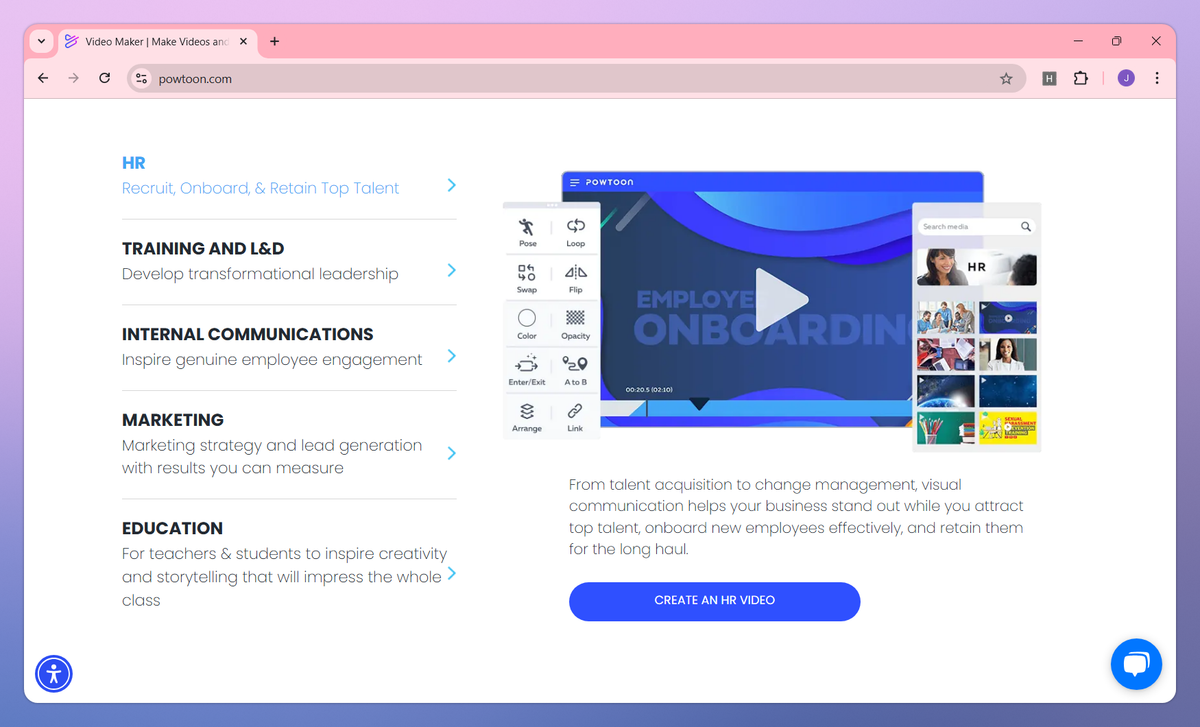Click 'Recruit, Onboard, & Retain Top Talent'
1200x727 pixels.
point(260,188)
